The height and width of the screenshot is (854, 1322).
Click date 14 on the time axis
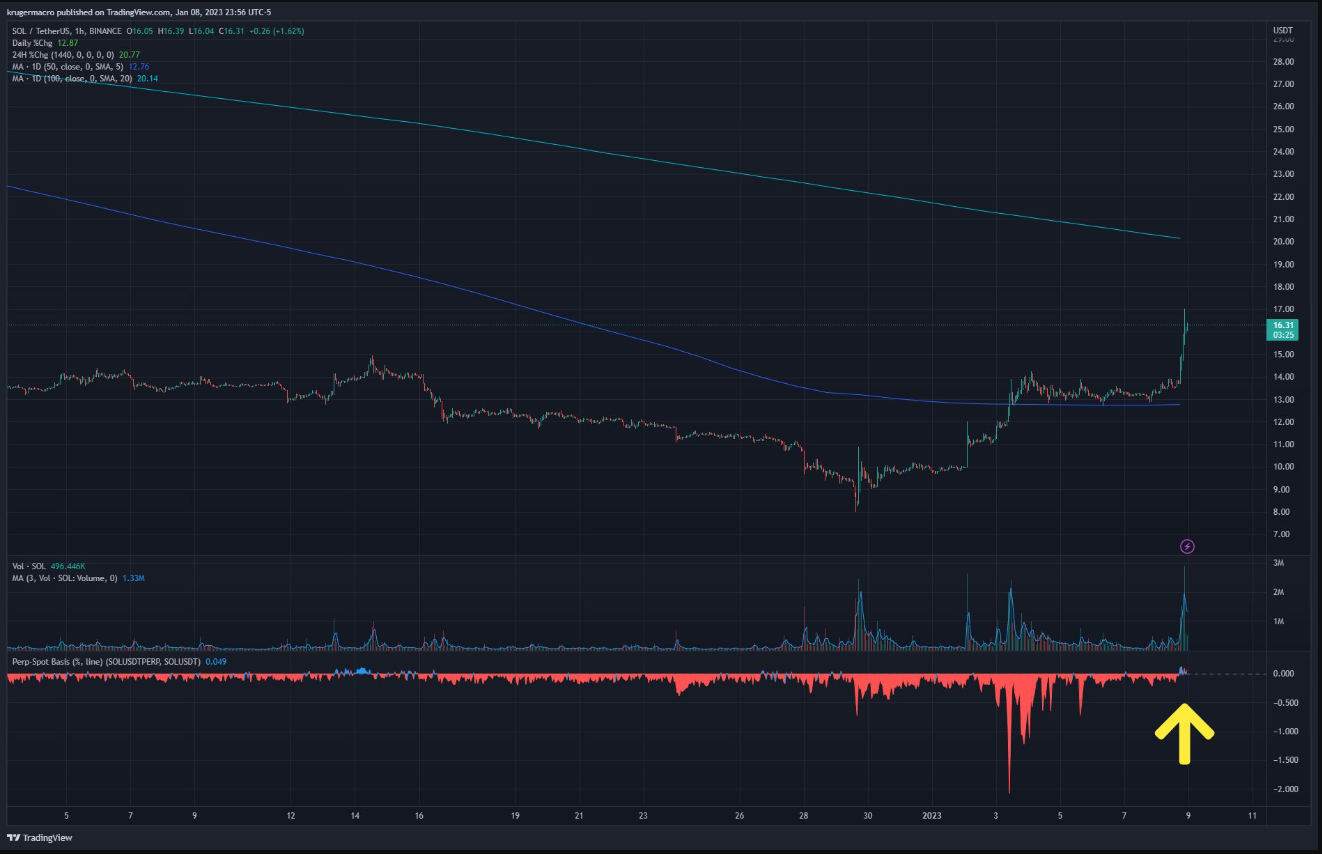[x=355, y=815]
